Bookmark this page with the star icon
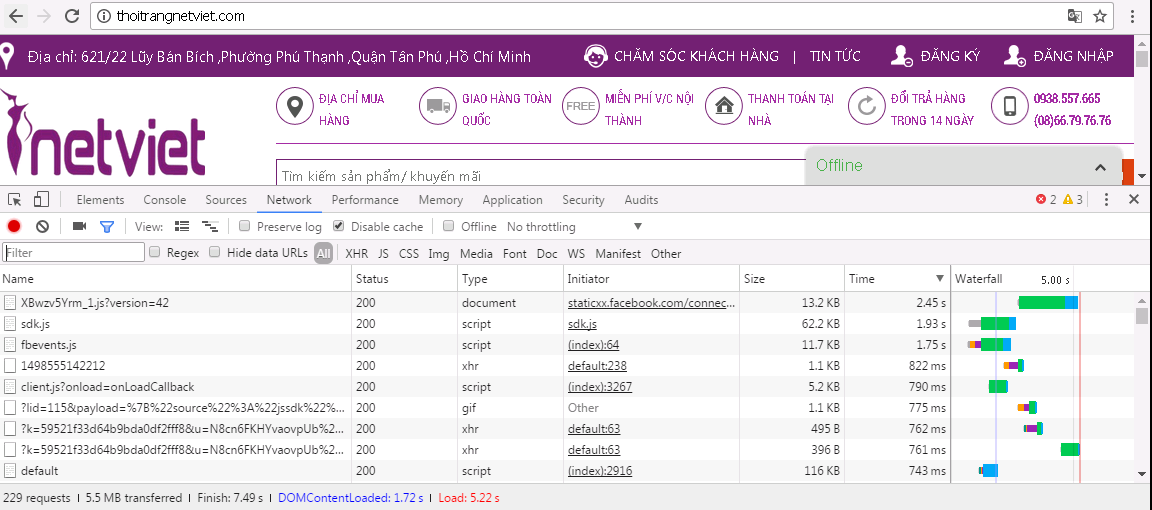This screenshot has height=510, width=1152. click(x=1099, y=16)
